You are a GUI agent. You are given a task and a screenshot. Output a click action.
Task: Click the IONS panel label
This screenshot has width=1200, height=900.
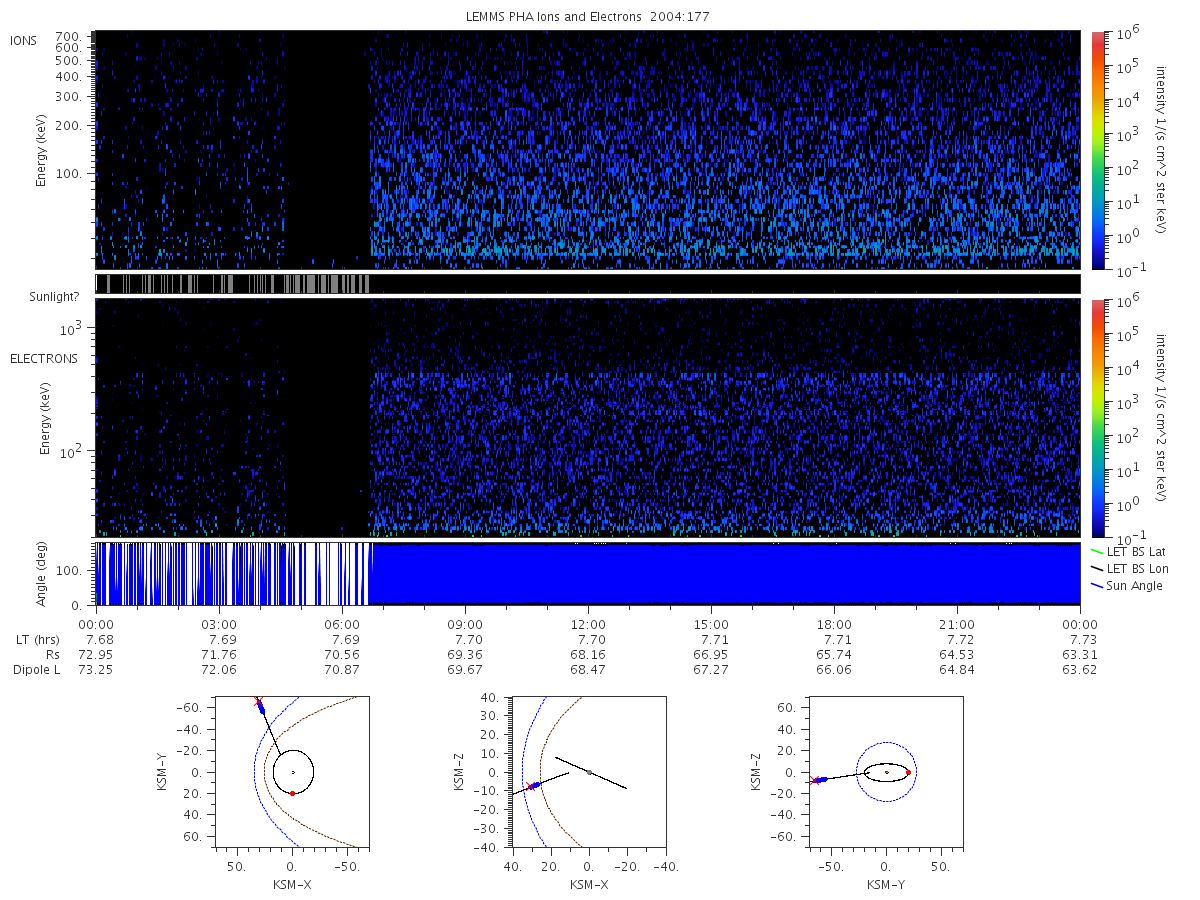[x=25, y=41]
